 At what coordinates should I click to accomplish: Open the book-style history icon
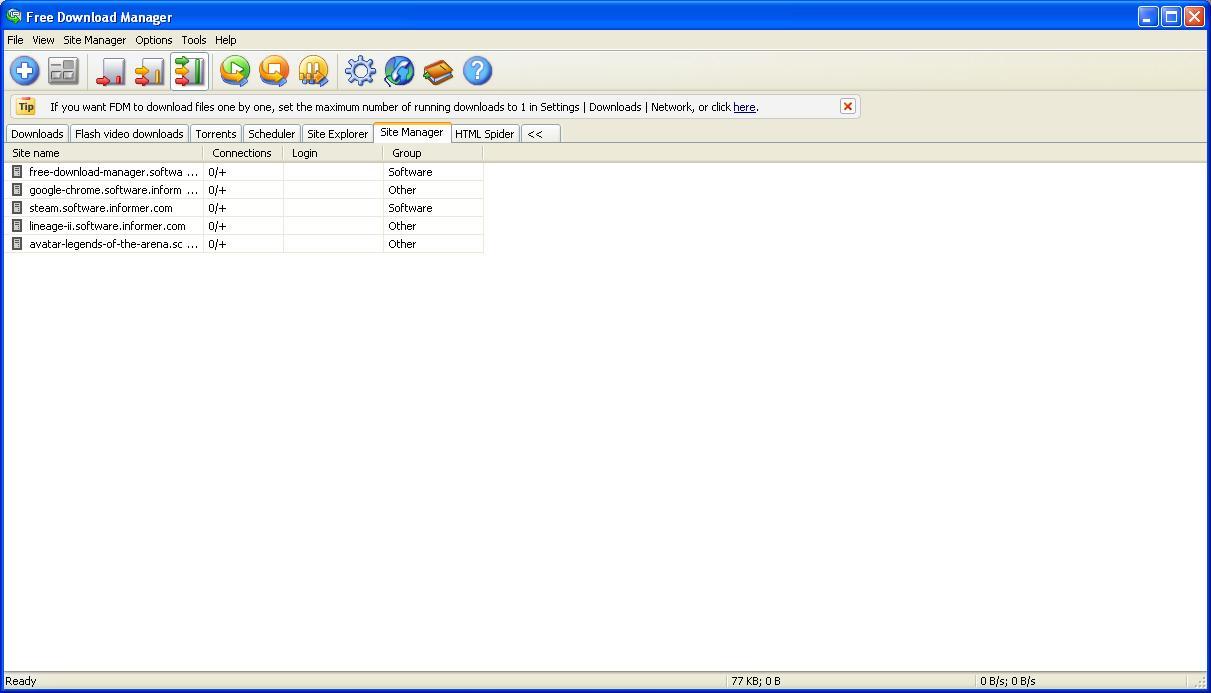pyautogui.click(x=438, y=71)
